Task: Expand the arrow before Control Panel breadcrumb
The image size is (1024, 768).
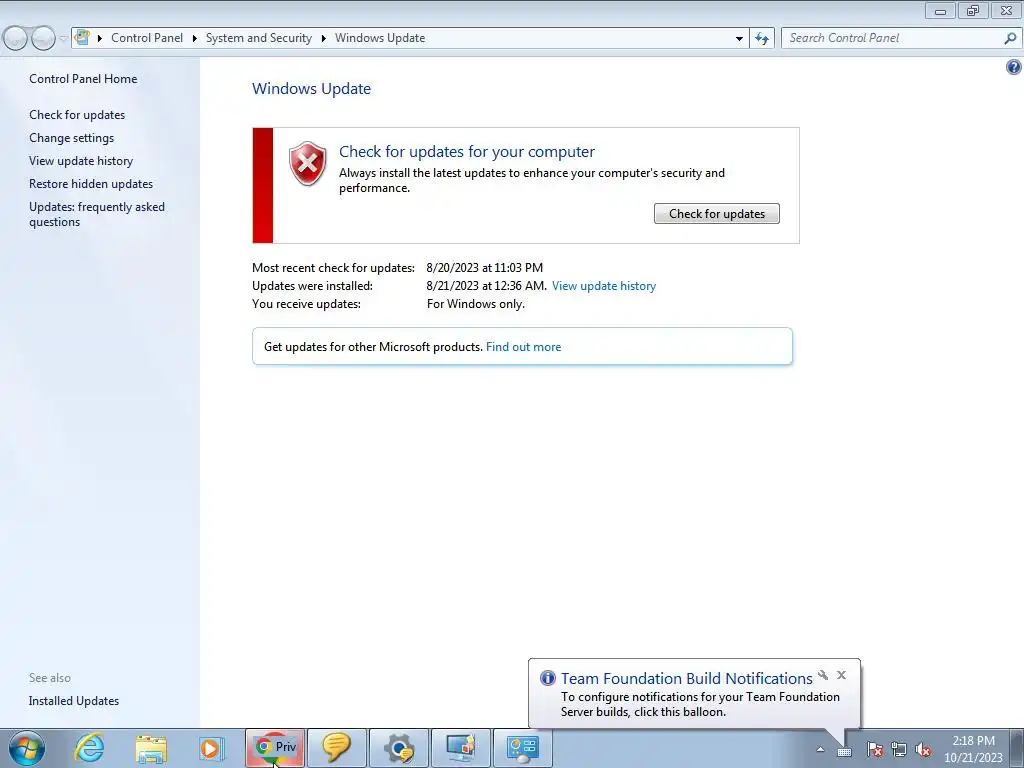Action: [x=100, y=39]
